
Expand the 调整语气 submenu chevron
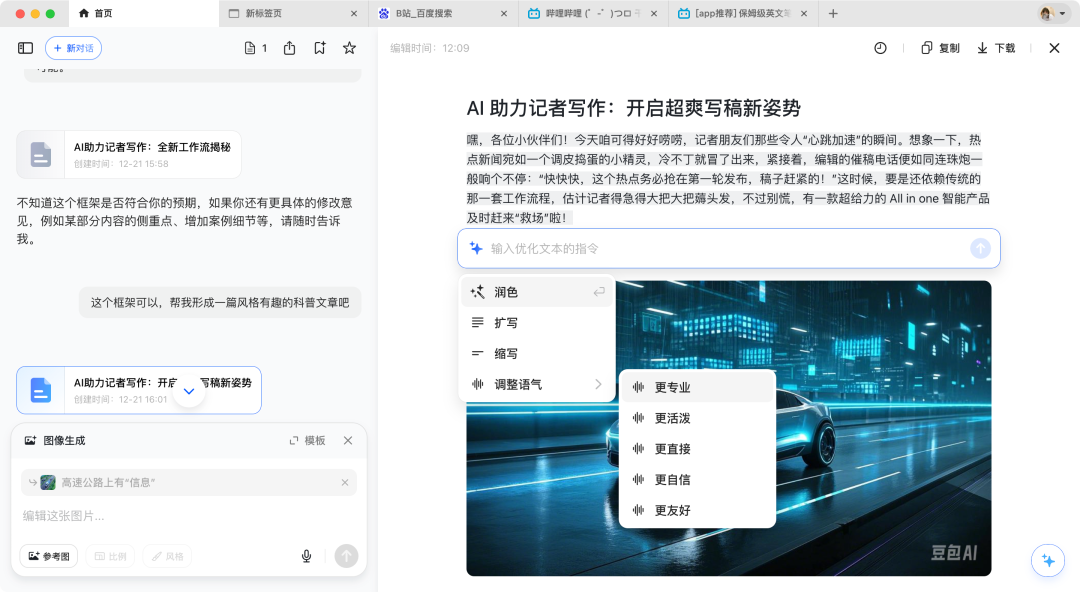coord(598,384)
